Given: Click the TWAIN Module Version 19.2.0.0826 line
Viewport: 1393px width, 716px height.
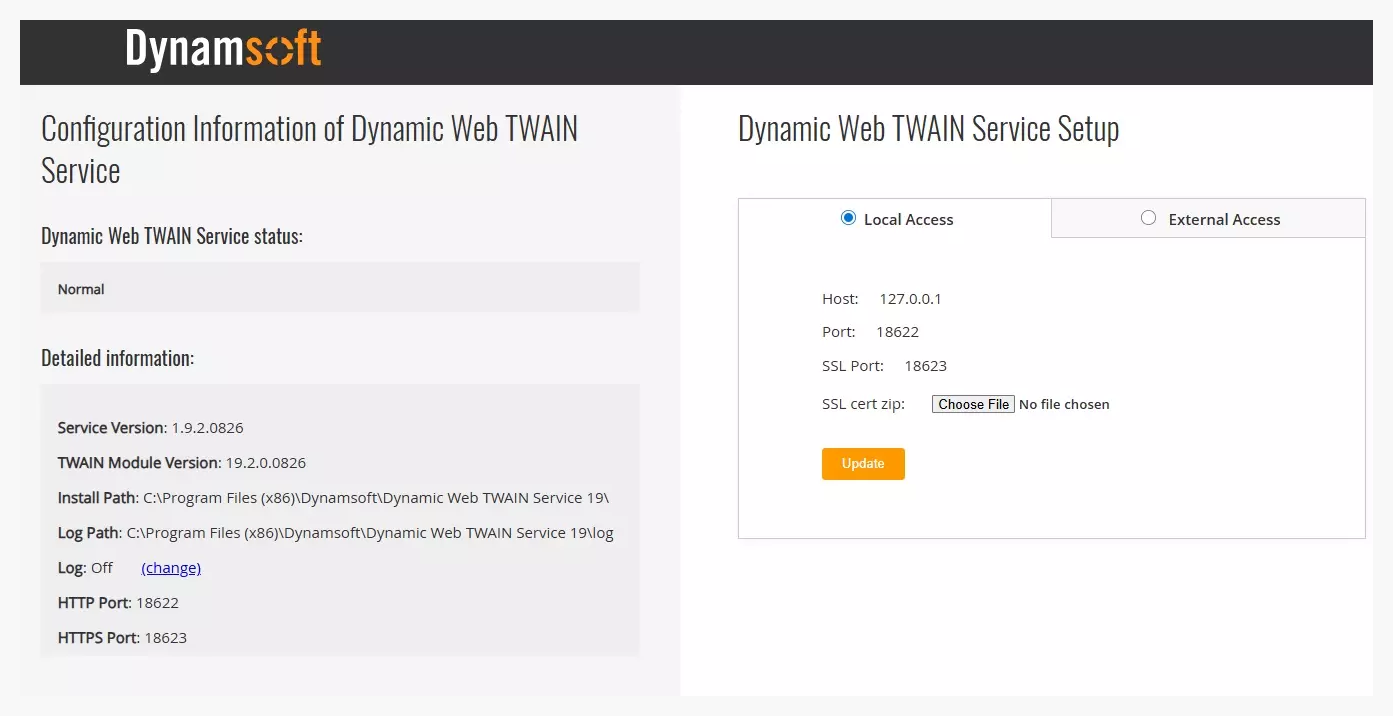Looking at the screenshot, I should tap(182, 463).
